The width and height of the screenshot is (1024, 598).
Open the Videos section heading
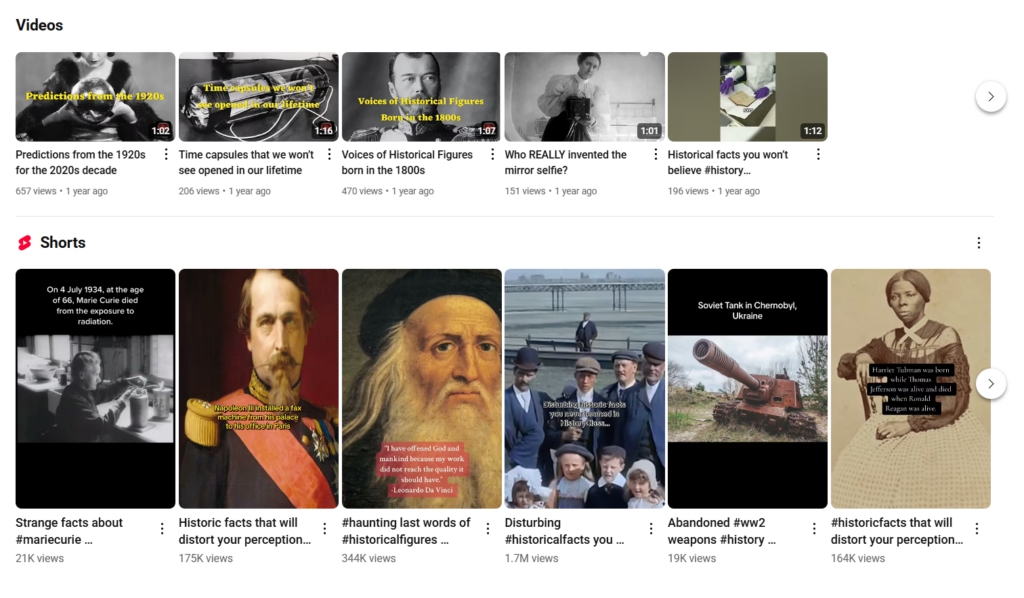(x=39, y=25)
